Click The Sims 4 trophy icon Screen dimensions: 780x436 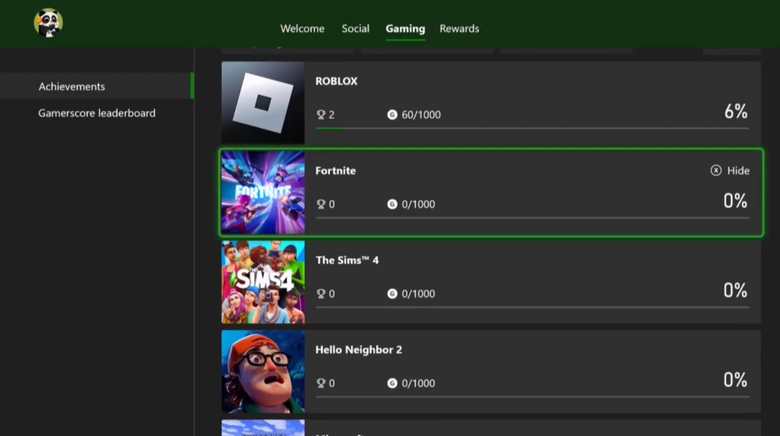321,294
